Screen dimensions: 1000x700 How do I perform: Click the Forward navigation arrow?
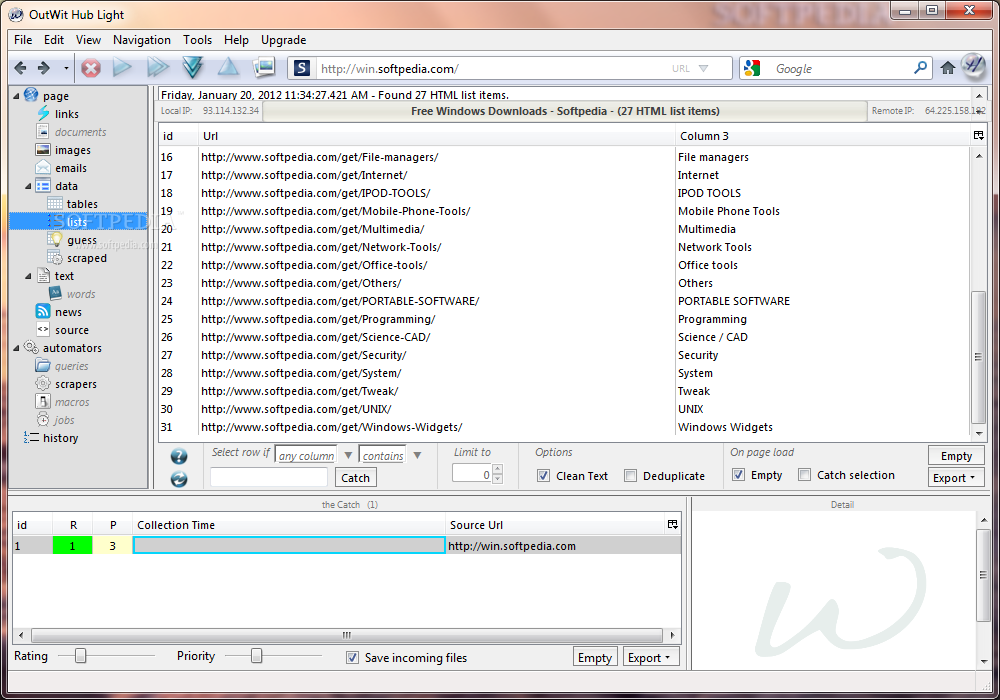[43, 68]
